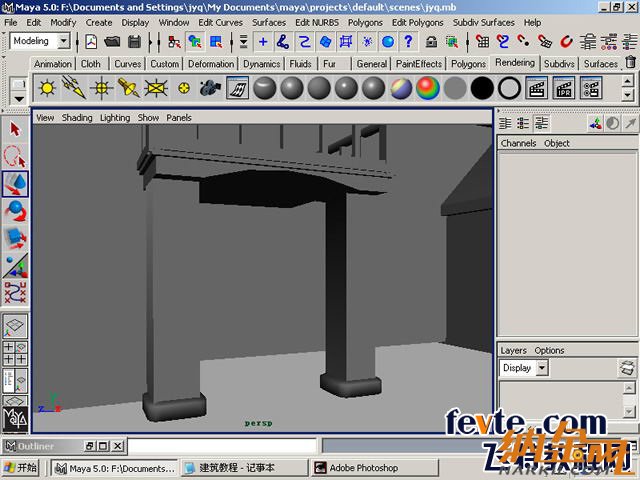Click the IPR render clapperboard icon
The width and height of the screenshot is (640, 480).
point(564,88)
